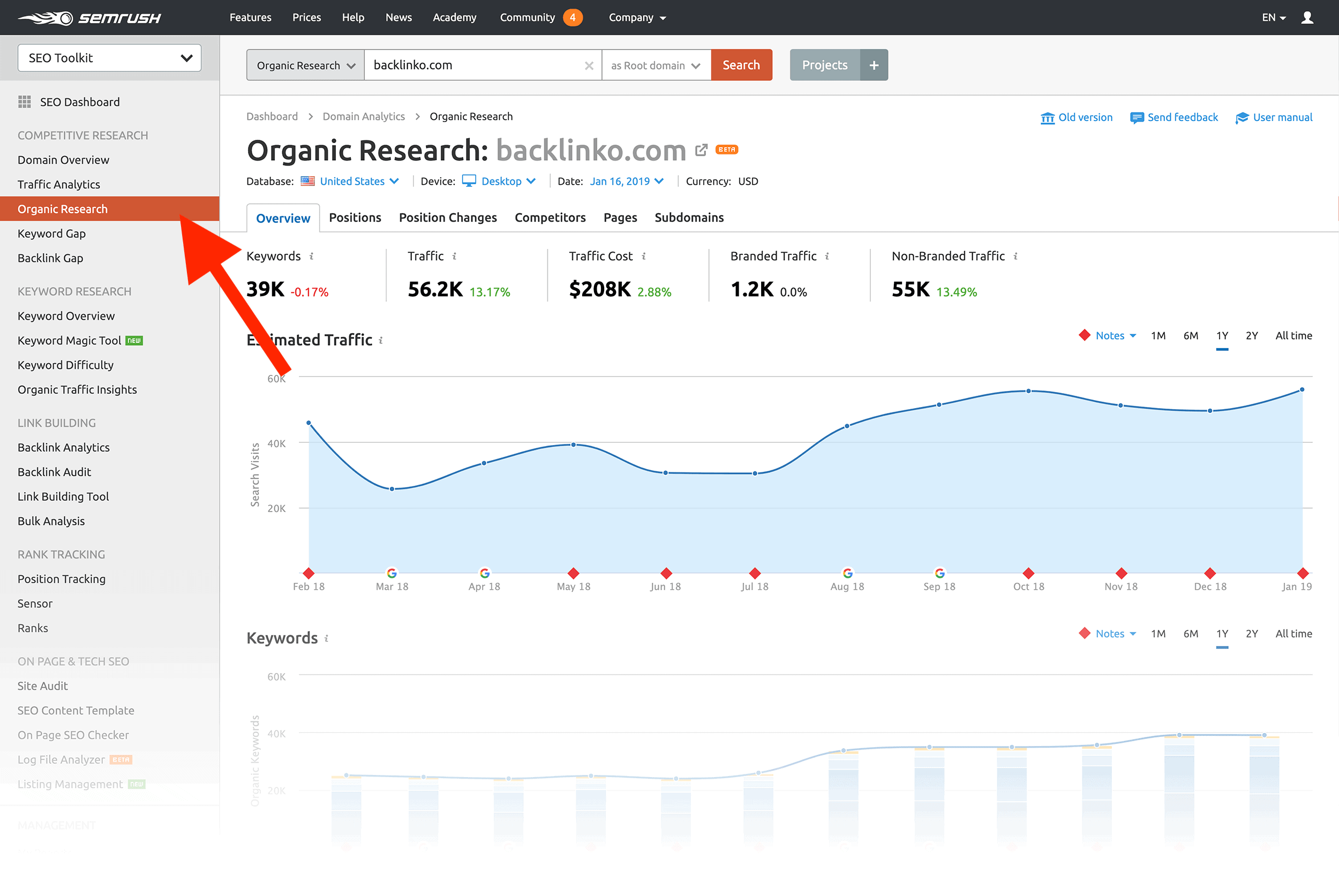Screen dimensions: 1339x896
Task: Open Position Tracking tool
Action: (x=61, y=578)
